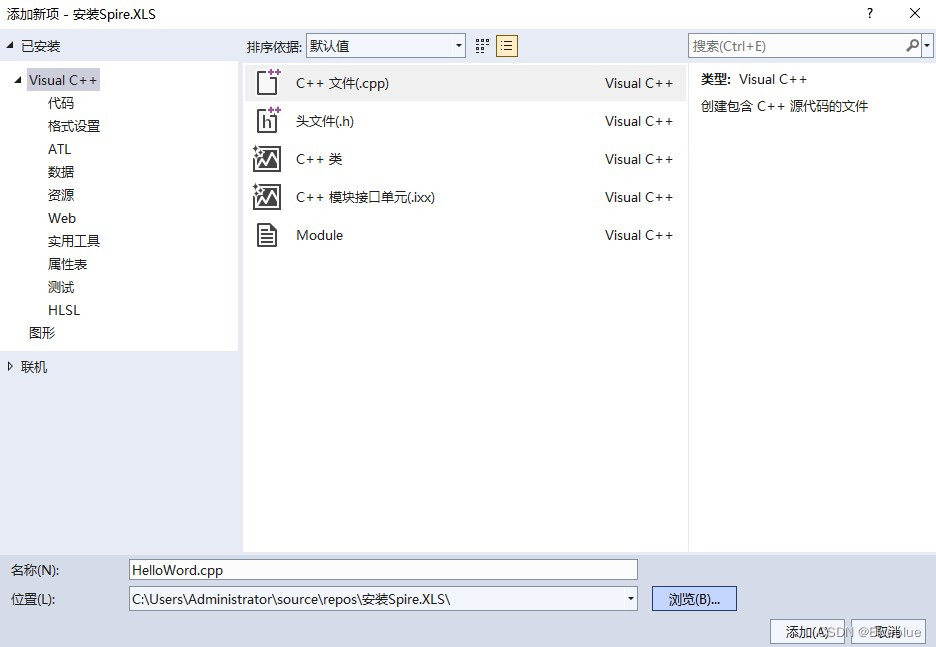The image size is (936, 647).
Task: Switch to small icons grid view
Action: point(482,46)
